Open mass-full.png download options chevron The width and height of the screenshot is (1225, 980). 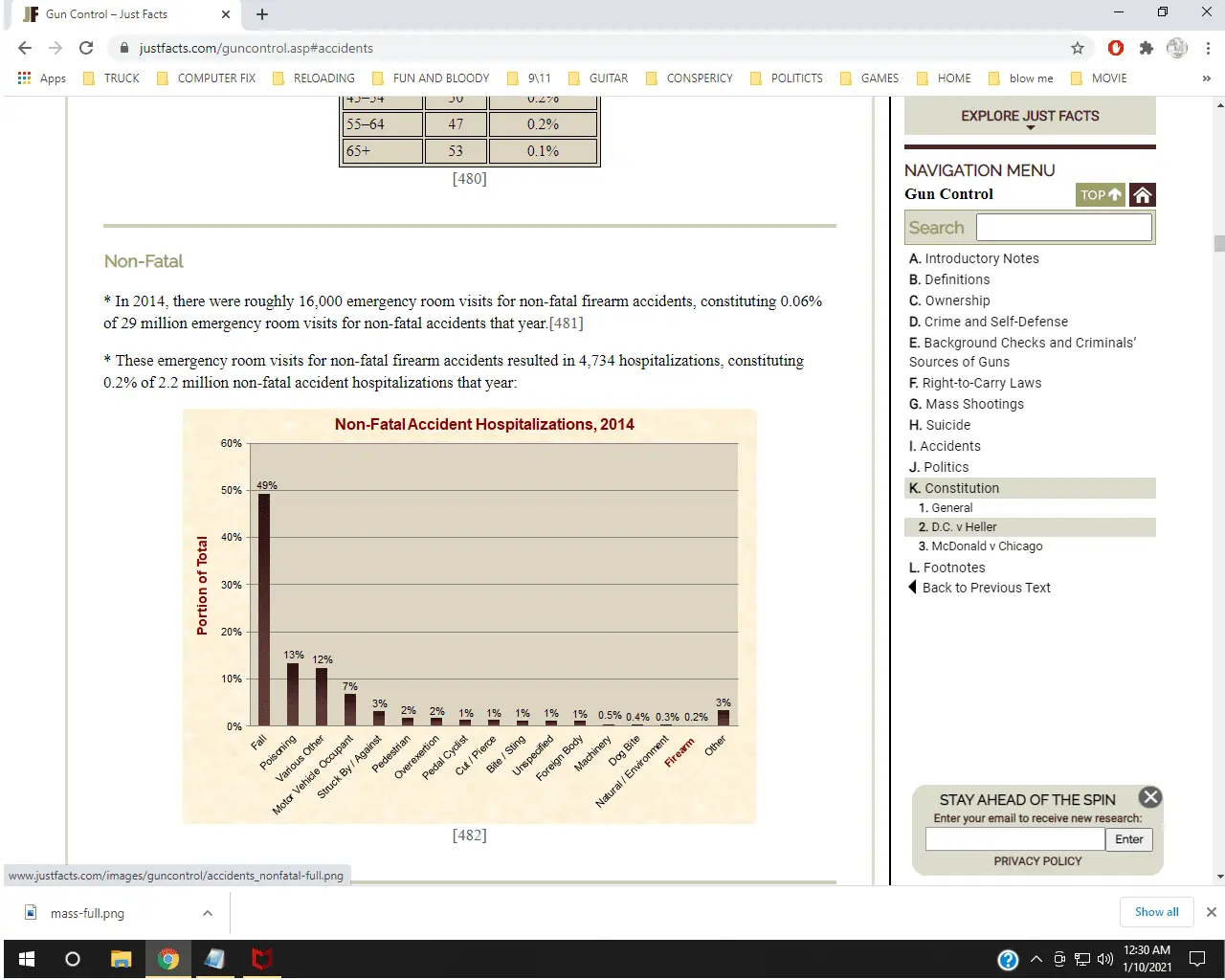(208, 913)
